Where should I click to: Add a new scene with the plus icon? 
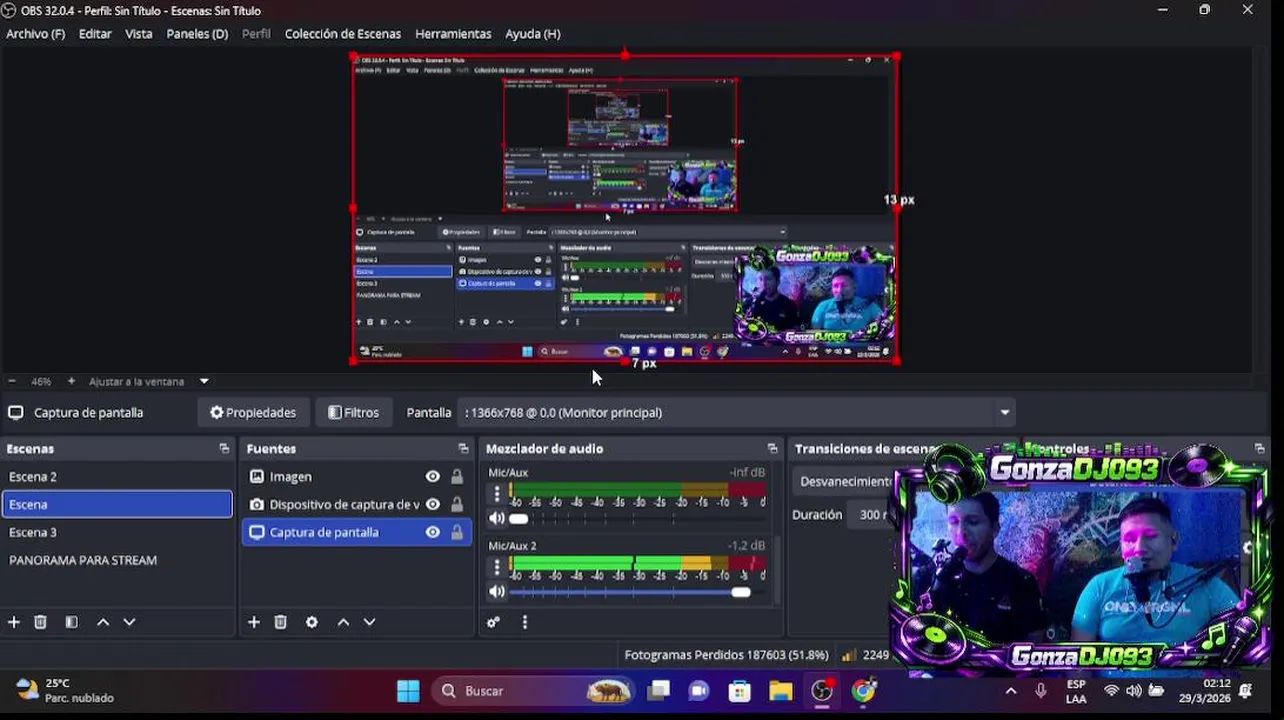(14, 622)
